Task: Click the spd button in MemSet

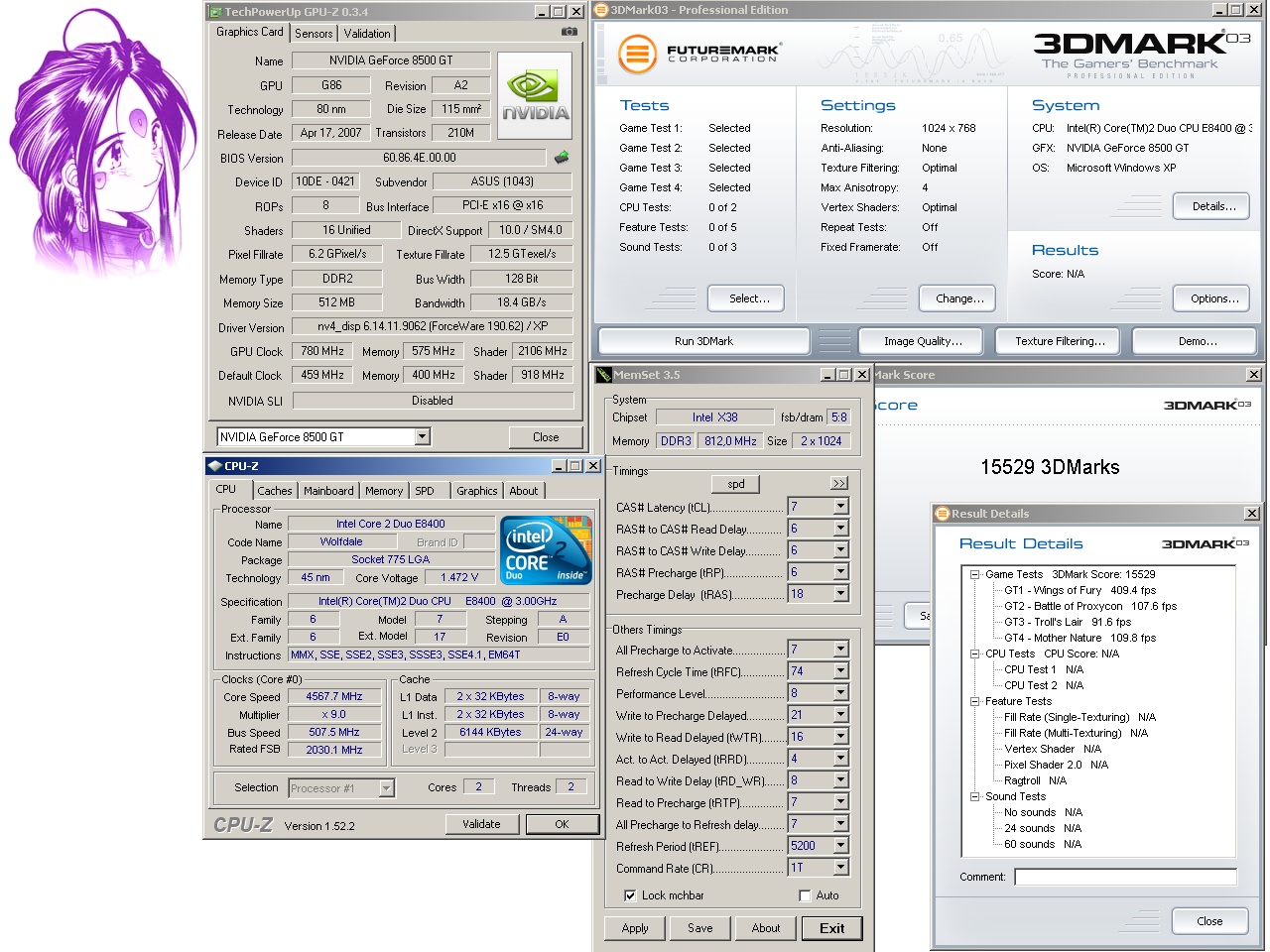Action: click(735, 484)
